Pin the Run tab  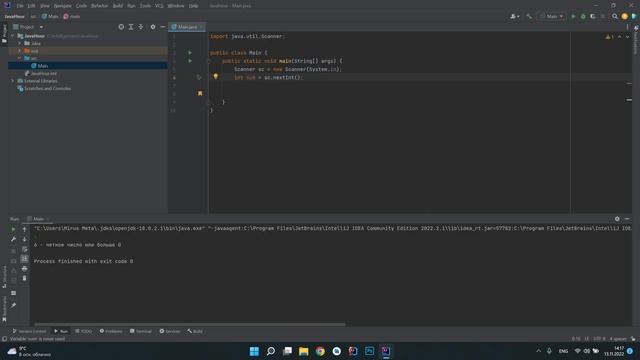click(x=13, y=305)
